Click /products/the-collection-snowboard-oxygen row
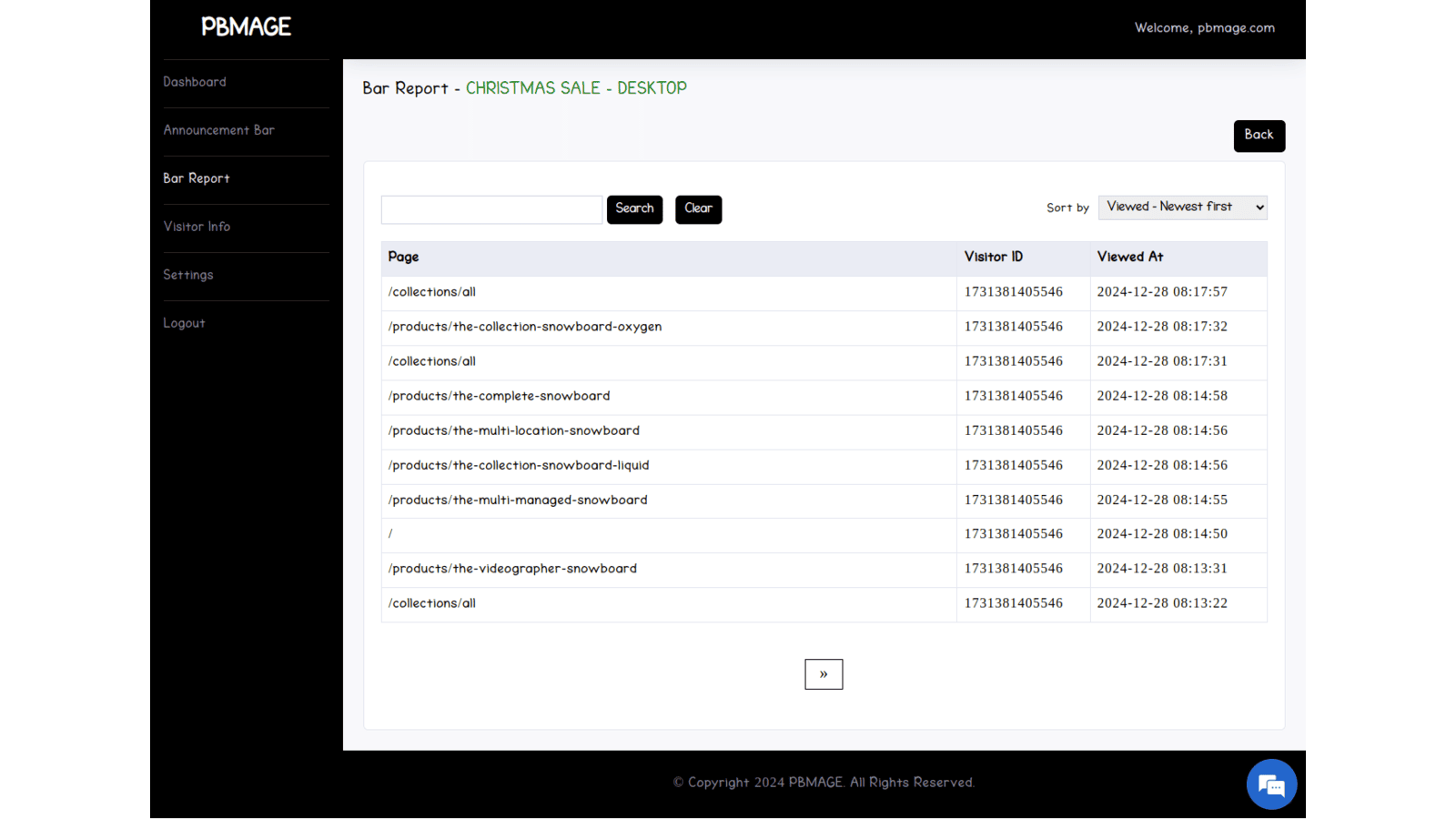The image size is (1456, 819). point(524,327)
